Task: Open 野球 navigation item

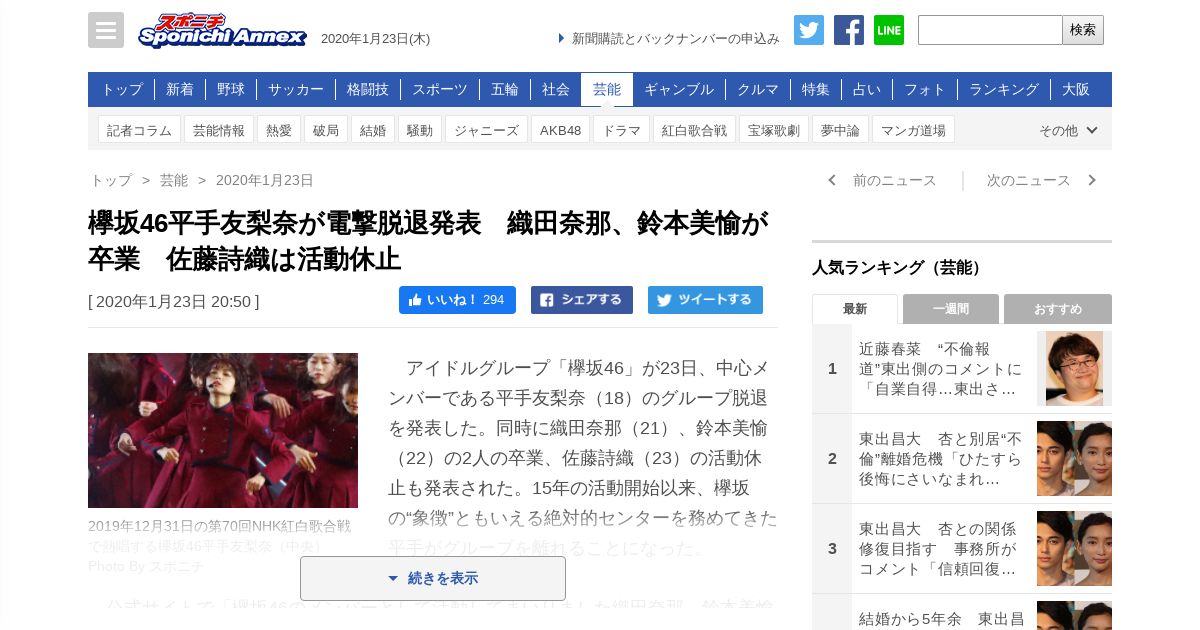Action: 231,89
